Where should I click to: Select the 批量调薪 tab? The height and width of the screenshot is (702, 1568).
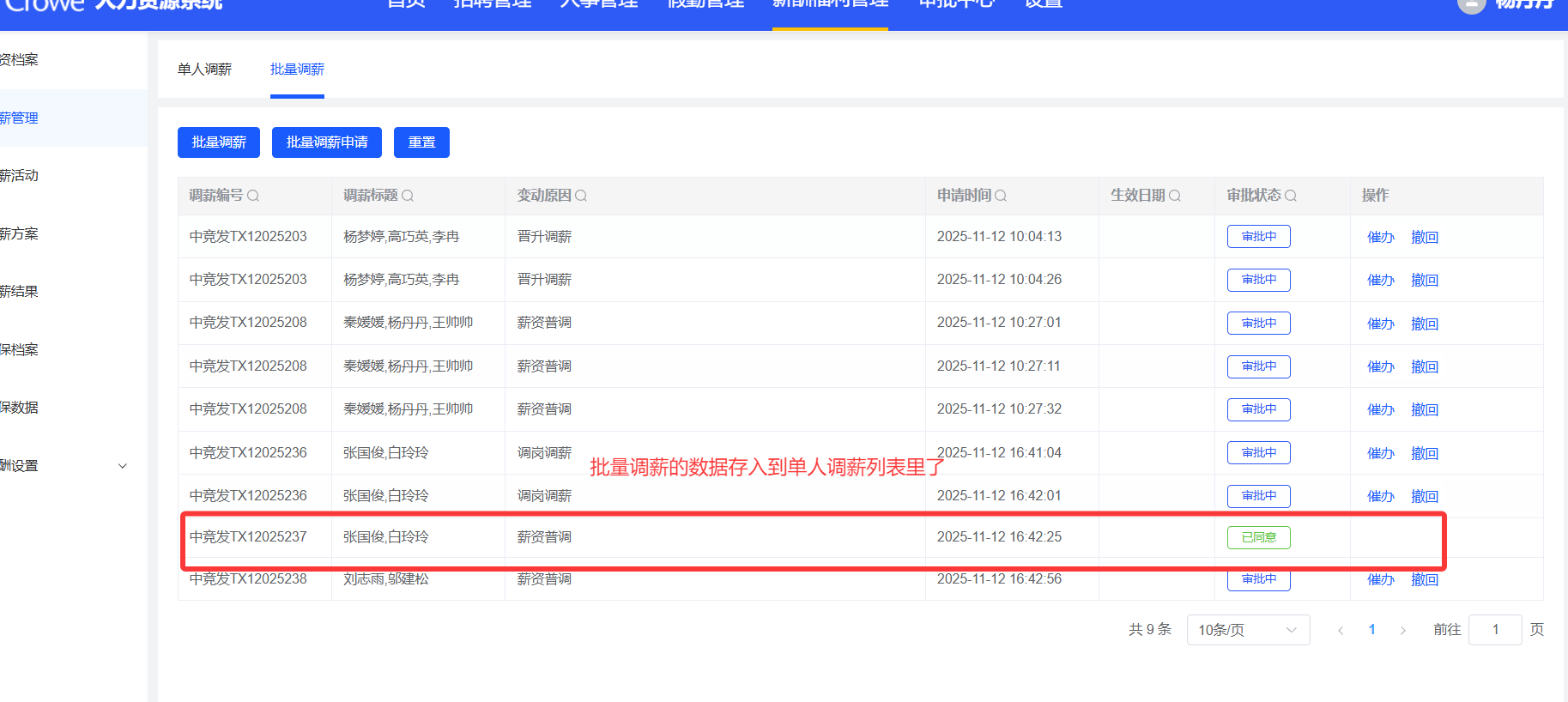coord(297,70)
